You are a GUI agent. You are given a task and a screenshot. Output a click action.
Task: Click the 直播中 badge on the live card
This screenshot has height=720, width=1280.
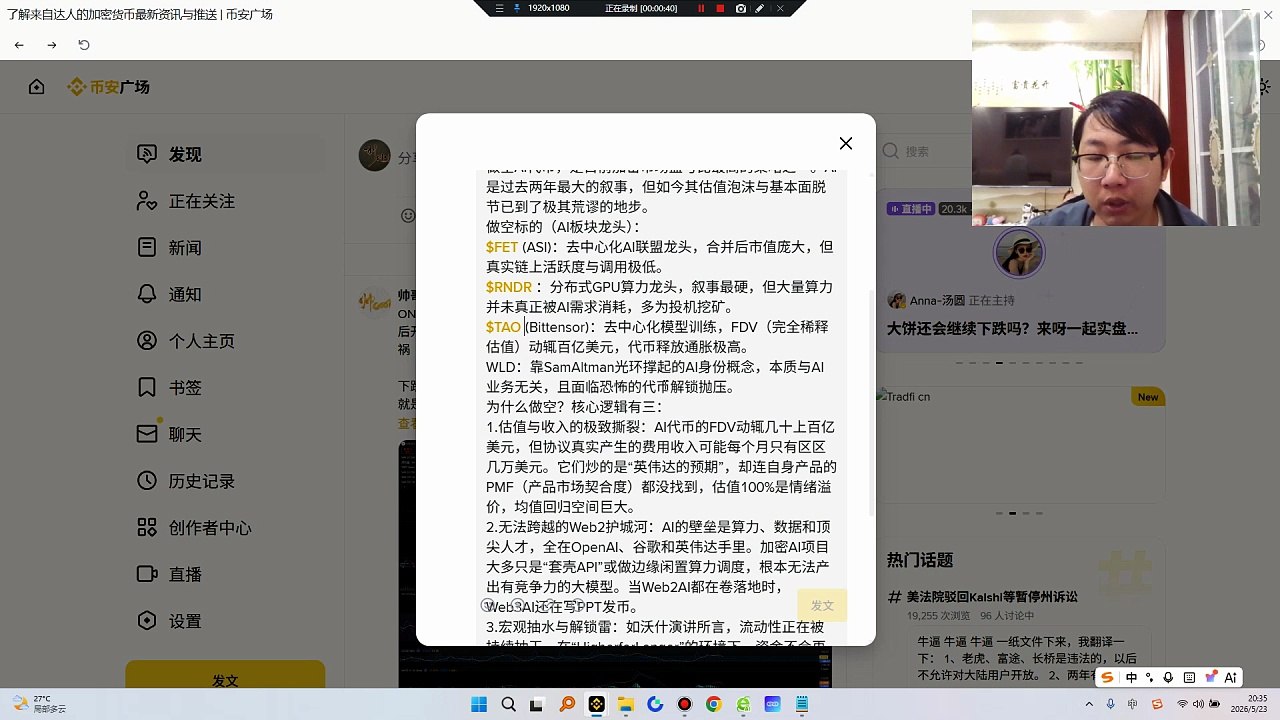coord(911,209)
